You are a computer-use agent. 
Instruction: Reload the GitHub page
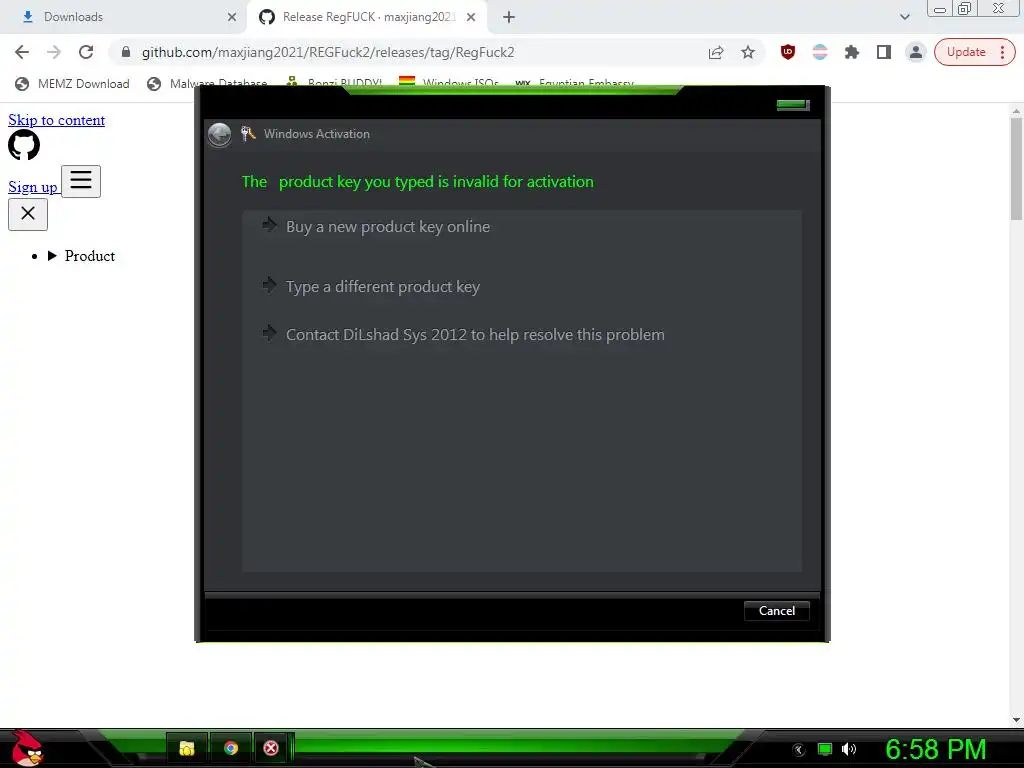(86, 52)
